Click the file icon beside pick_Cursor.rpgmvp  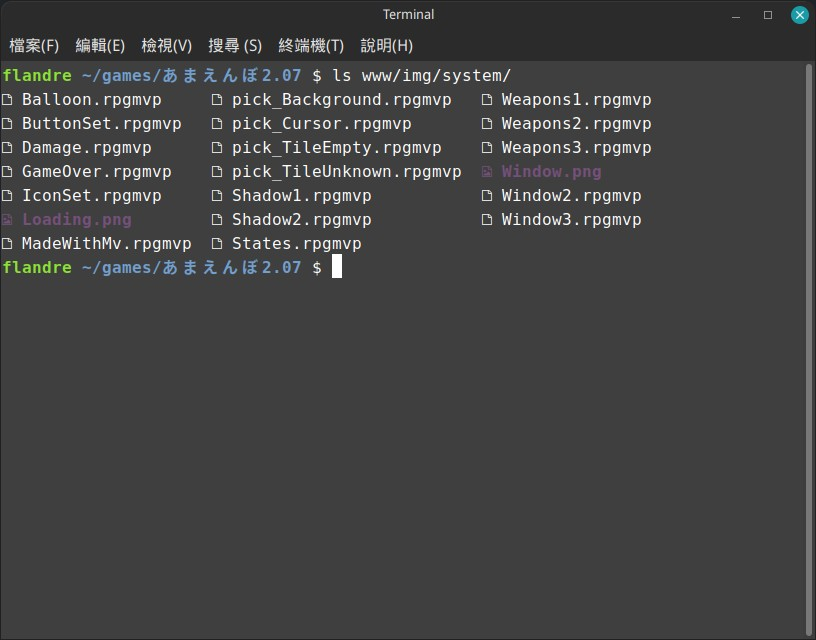click(215, 123)
